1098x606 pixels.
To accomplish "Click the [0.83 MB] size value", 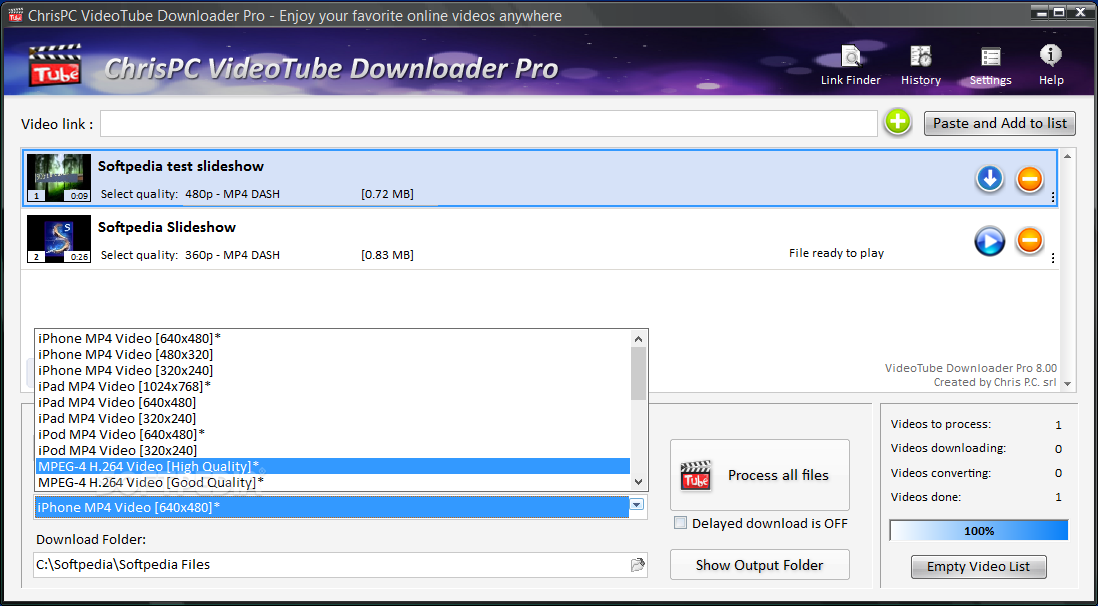I will 387,255.
